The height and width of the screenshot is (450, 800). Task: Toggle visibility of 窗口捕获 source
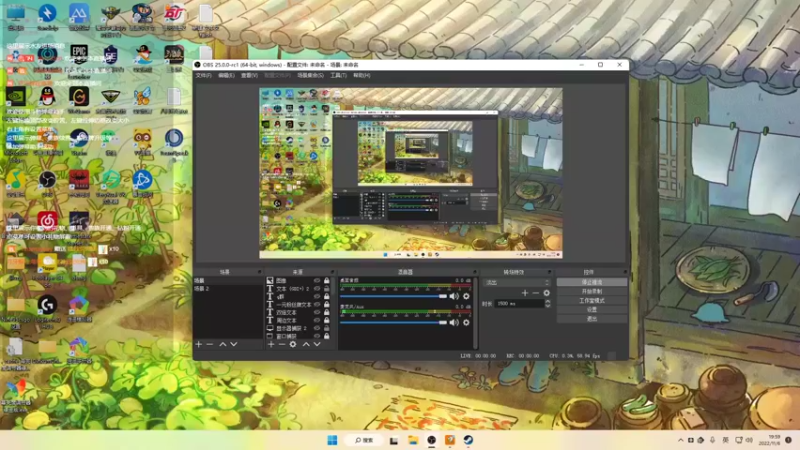pyautogui.click(x=317, y=336)
